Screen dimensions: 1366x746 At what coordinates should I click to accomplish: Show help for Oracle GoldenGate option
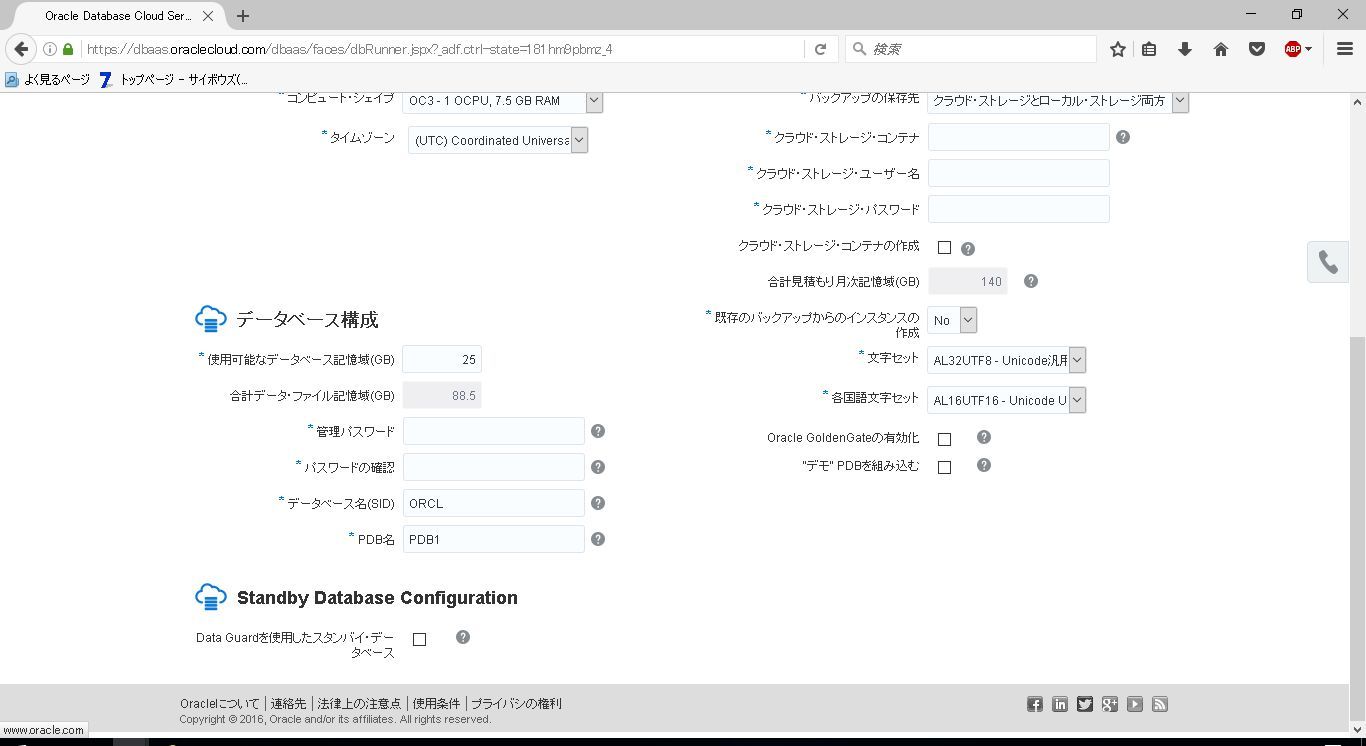pyautogui.click(x=984, y=437)
